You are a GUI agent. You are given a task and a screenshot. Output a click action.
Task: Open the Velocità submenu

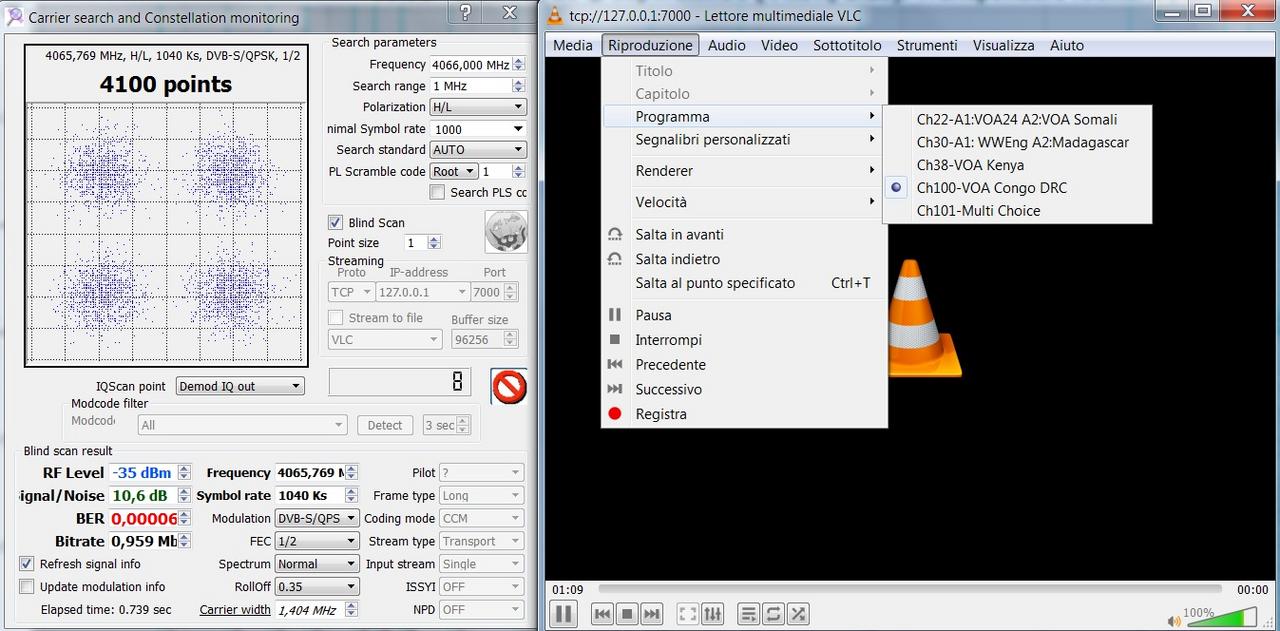(743, 202)
